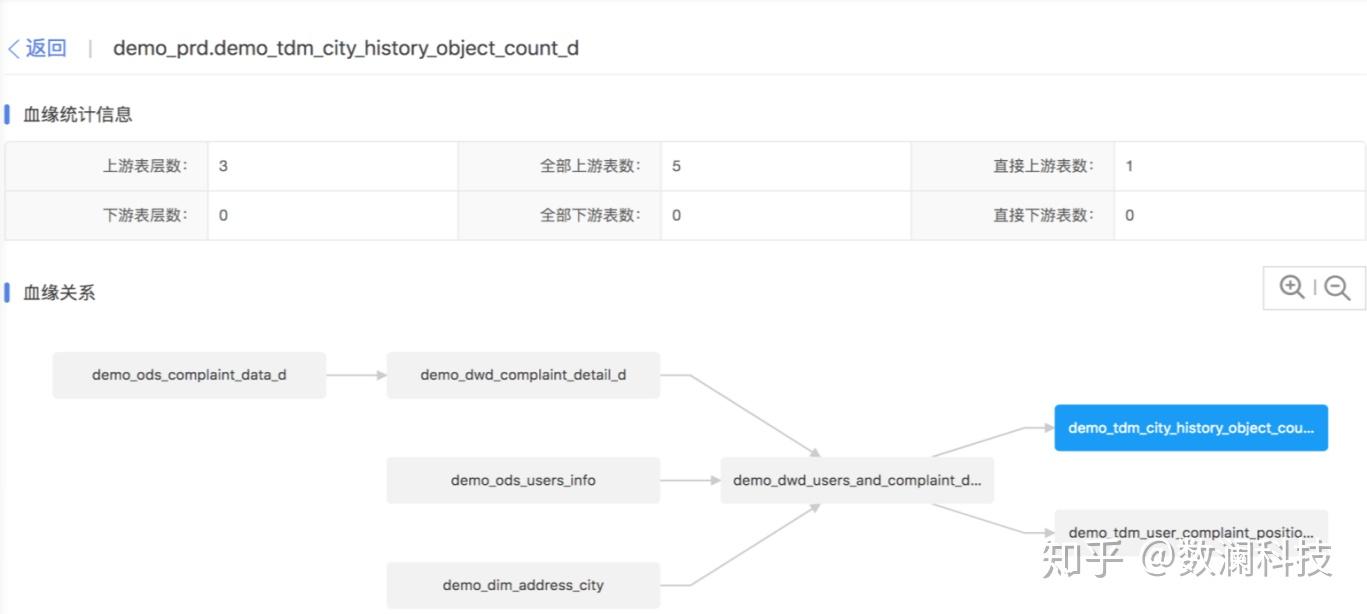Click the 直接上游表数 value 1
This screenshot has height=614, width=1367.
pyautogui.click(x=1129, y=166)
